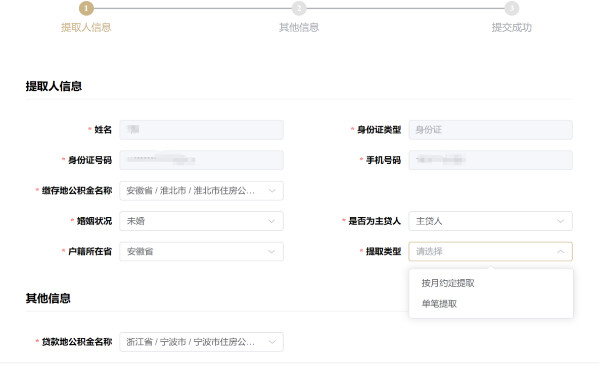Click the chevron in the 婚姻状况 field

tap(272, 221)
